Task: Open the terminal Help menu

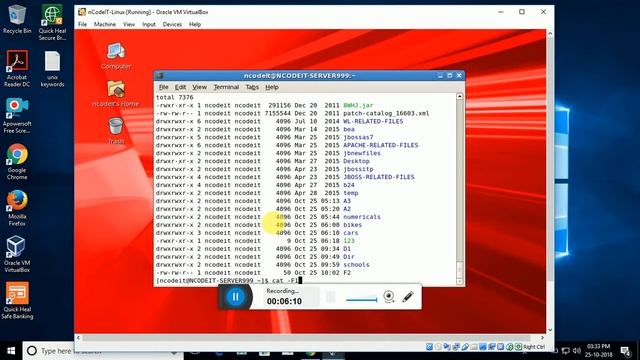Action: (x=272, y=87)
